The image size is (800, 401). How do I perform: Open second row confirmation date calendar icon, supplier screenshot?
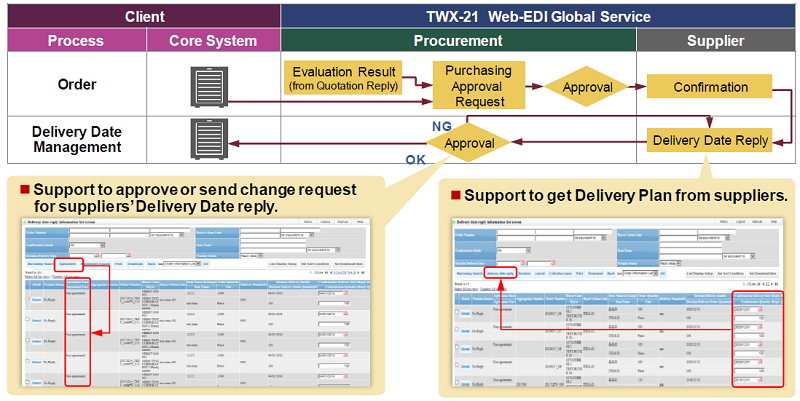760,327
